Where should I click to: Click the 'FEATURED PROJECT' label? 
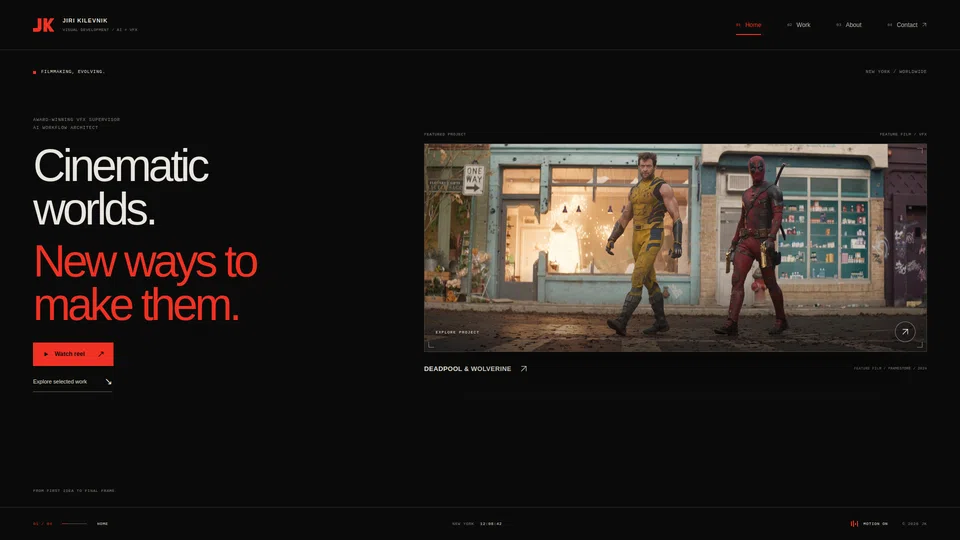(x=445, y=134)
